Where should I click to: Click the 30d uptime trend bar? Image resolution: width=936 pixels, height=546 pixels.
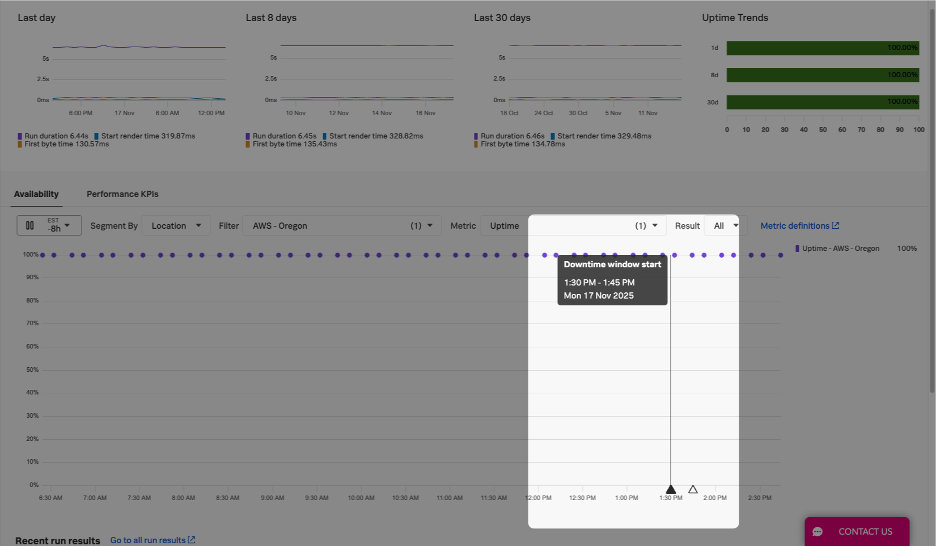[x=822, y=102]
